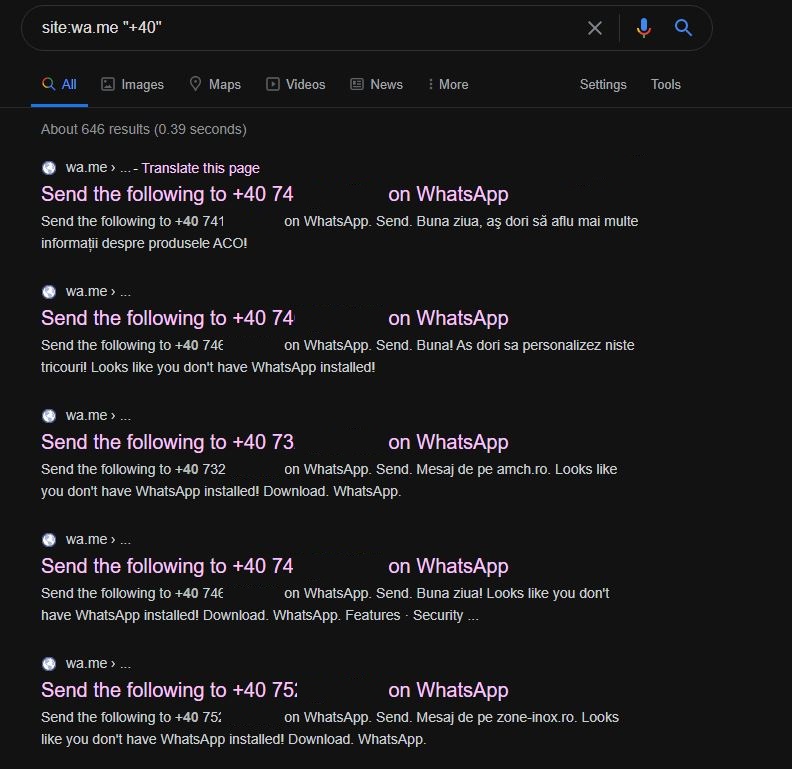Click the globe favicon of the zone-inox.ro result

[49, 663]
